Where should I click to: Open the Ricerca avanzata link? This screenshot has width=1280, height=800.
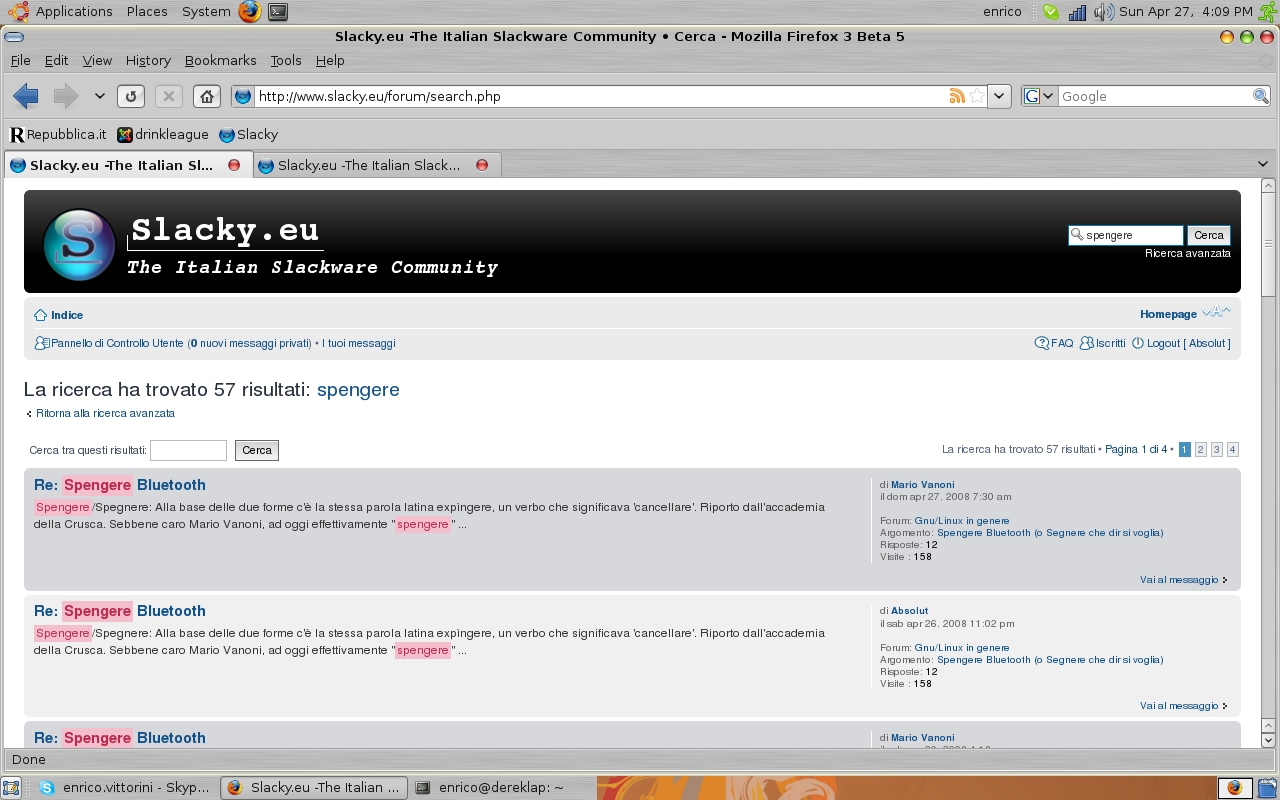pos(1188,254)
